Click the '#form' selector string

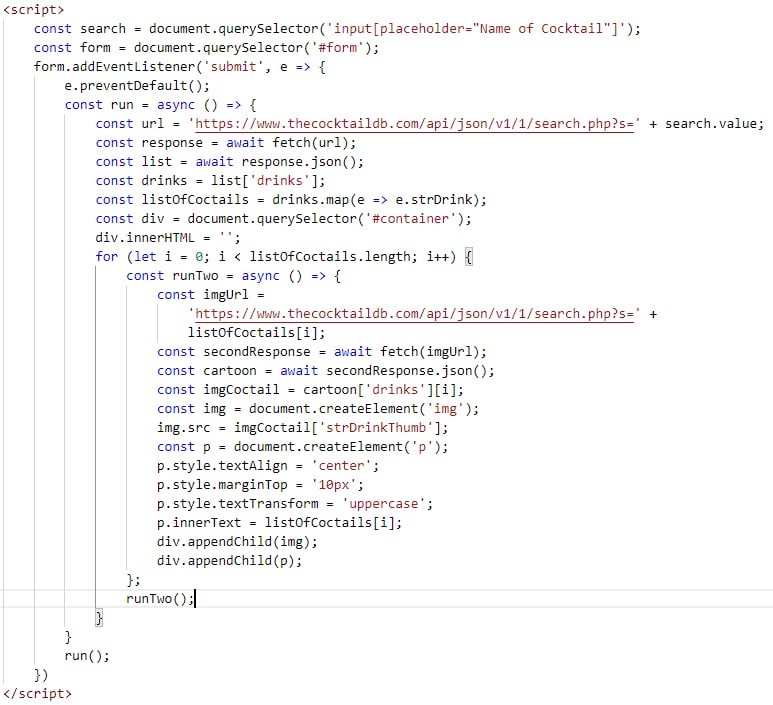tap(338, 48)
